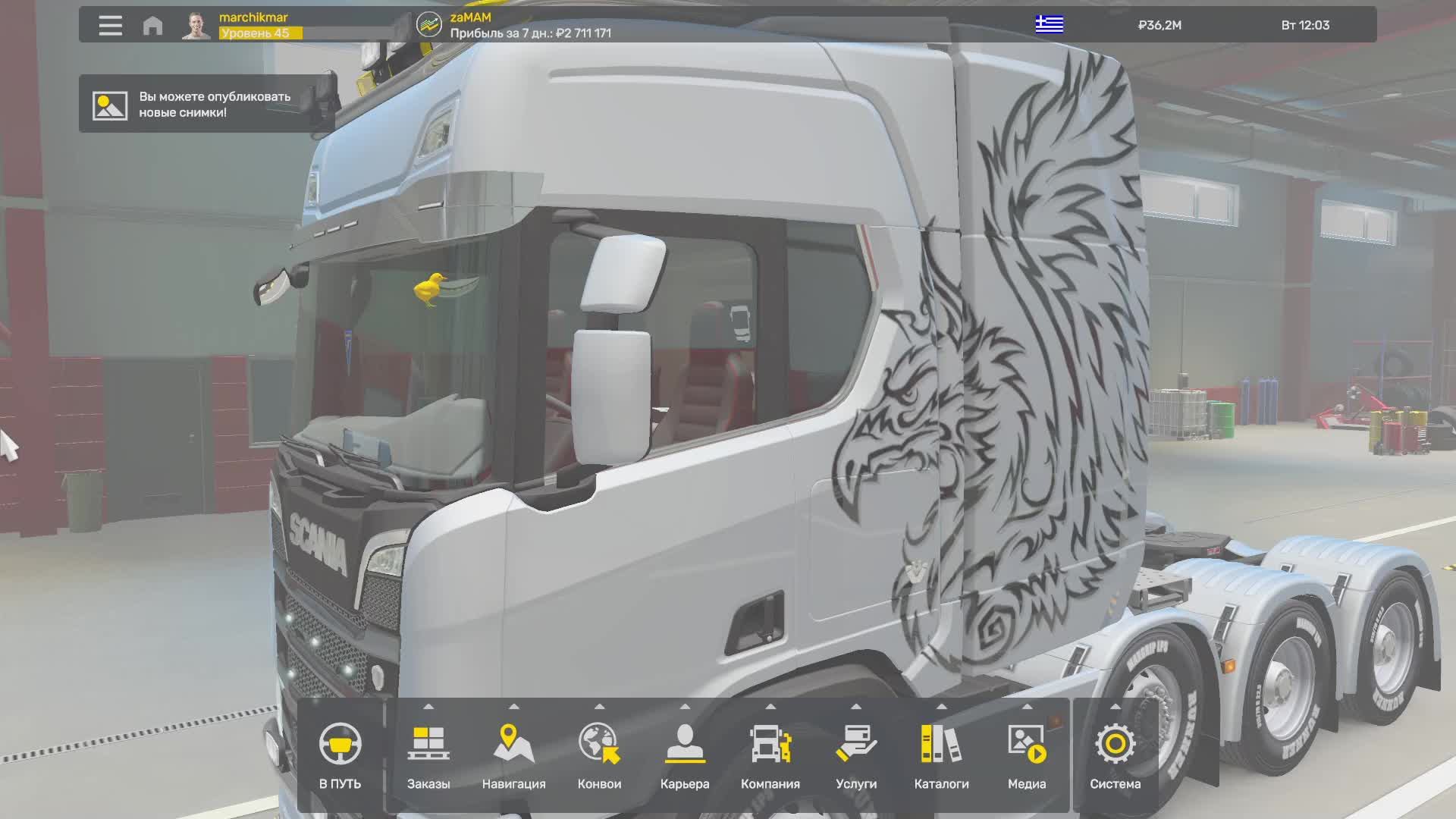
Task: Select the Конвои menu label
Action: point(599,784)
